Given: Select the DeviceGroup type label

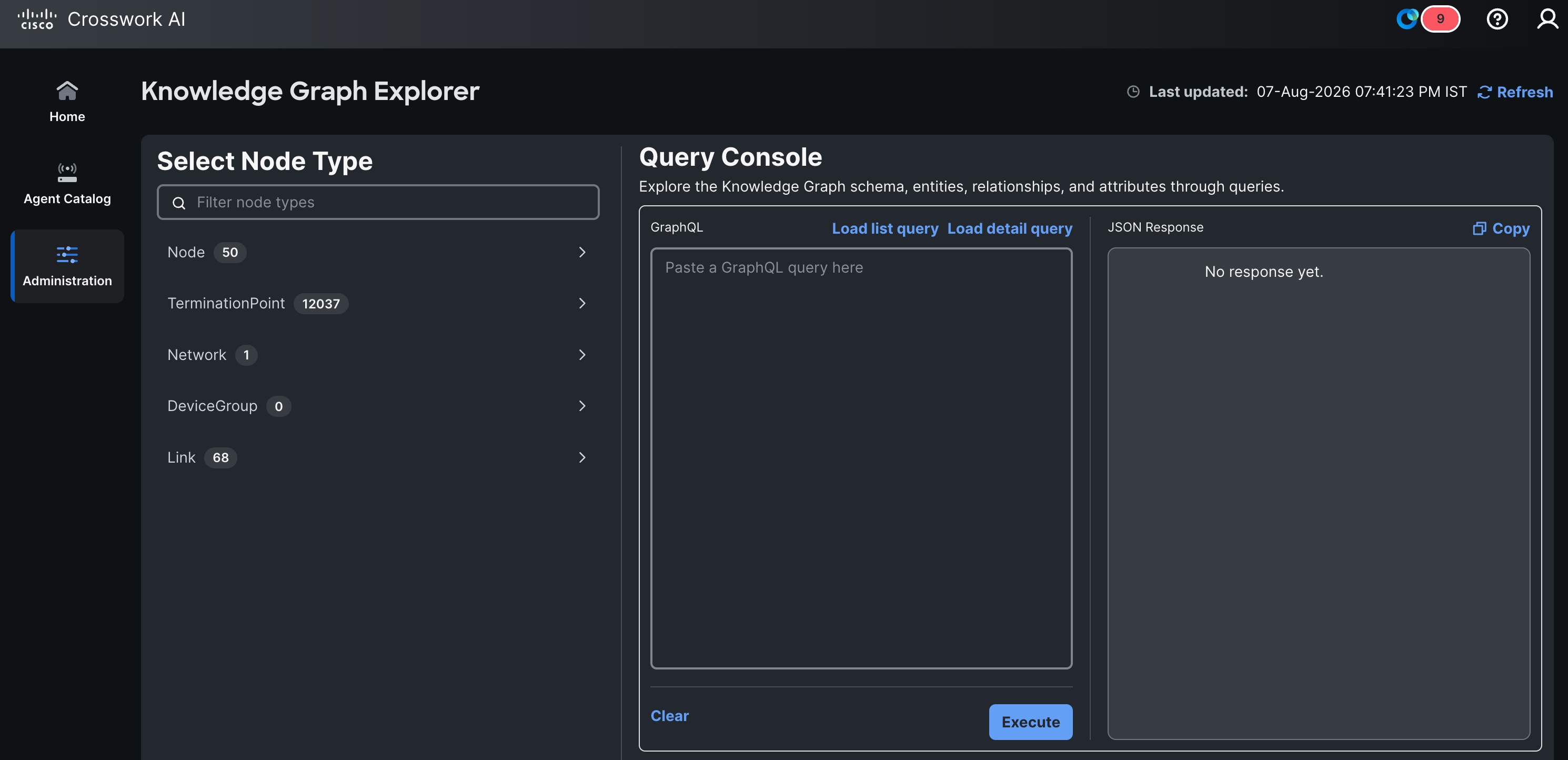Looking at the screenshot, I should coord(212,406).
